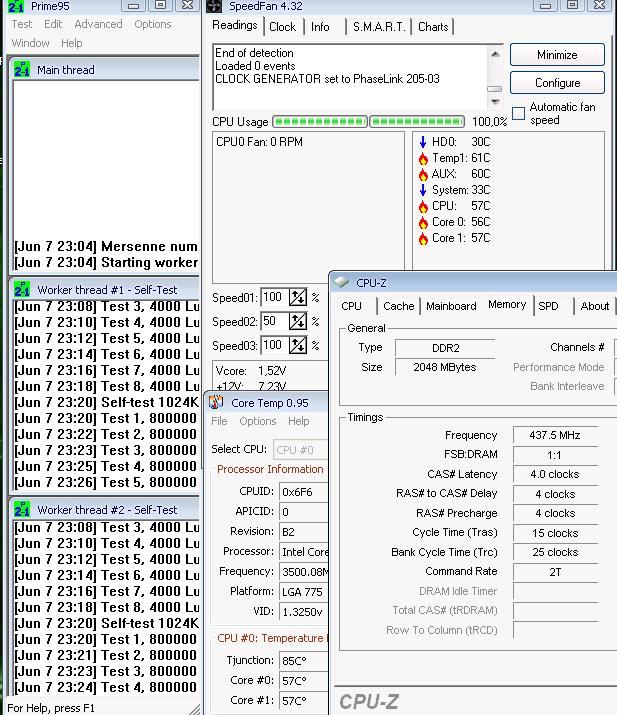Click the CPU-Z title bar icon
Screen dimensions: 617x715
[341, 283]
